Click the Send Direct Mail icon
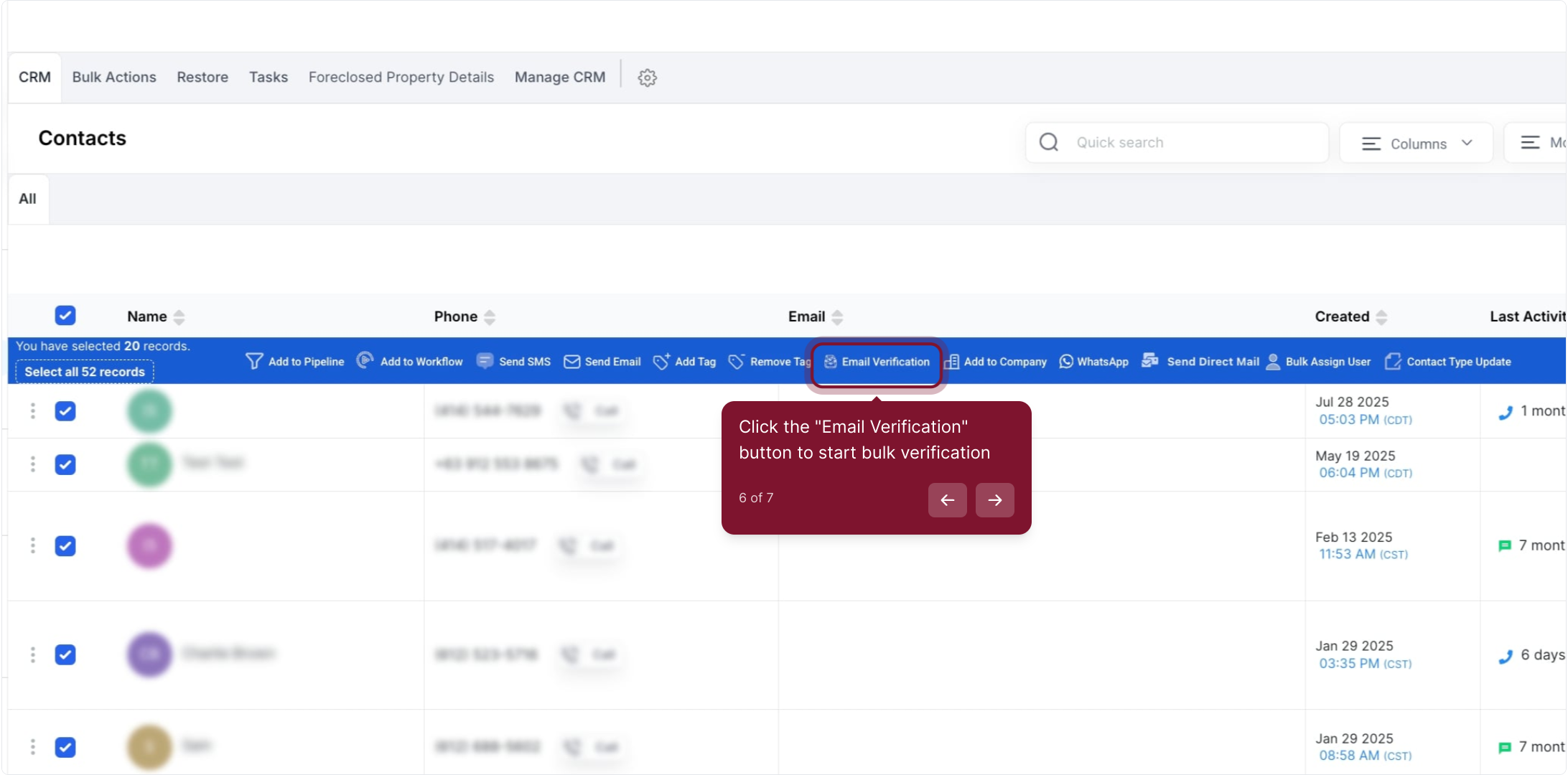This screenshot has width=1568, height=775. pos(1149,360)
